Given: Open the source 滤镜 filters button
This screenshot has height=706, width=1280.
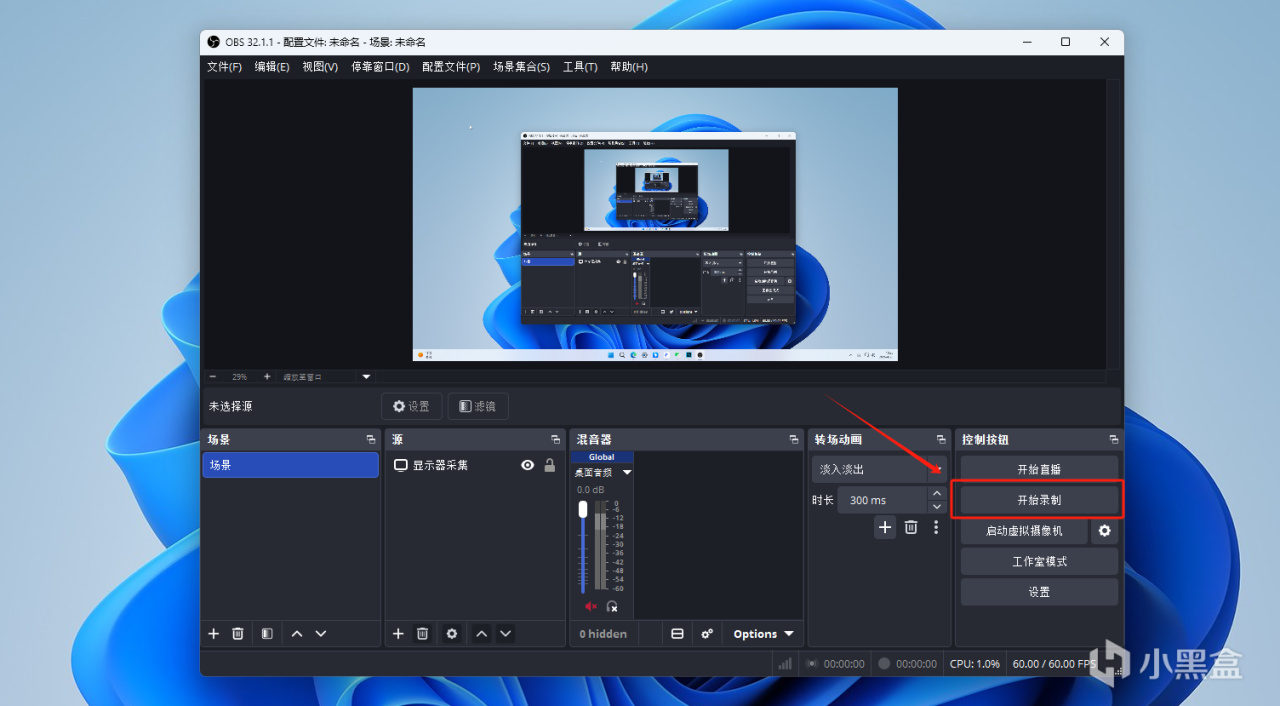Looking at the screenshot, I should [478, 406].
